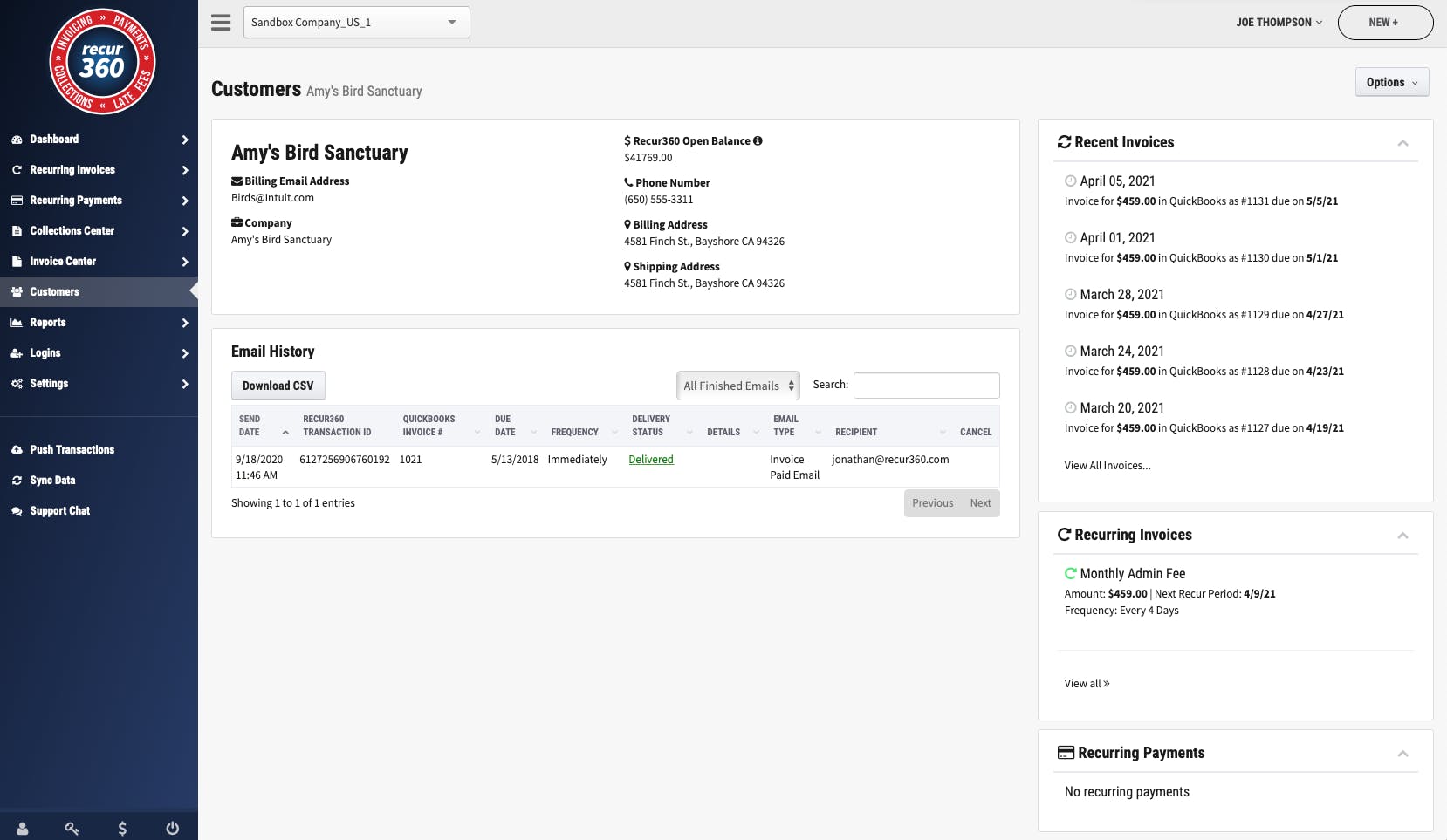1447x840 pixels.
Task: Click the Download CSV button
Action: point(278,386)
